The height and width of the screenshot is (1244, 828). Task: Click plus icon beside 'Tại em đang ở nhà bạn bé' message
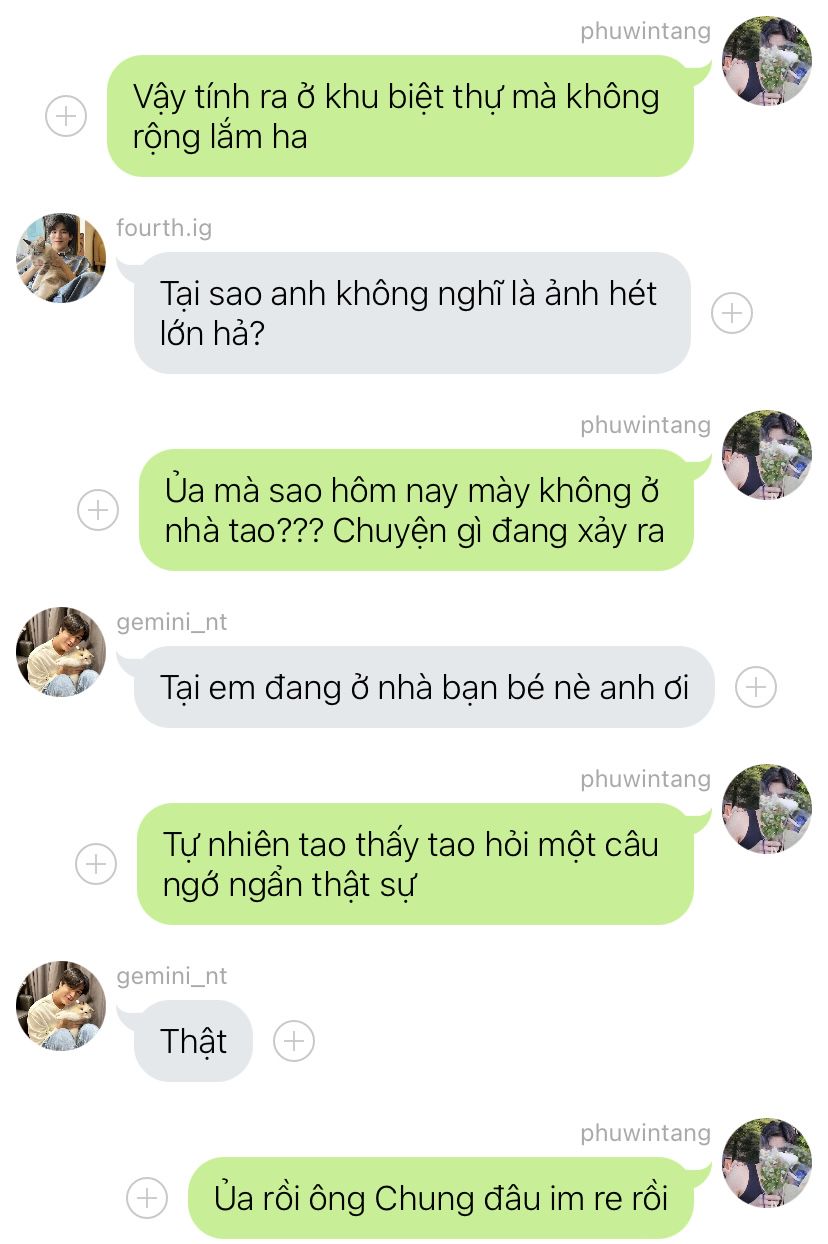pos(755,687)
